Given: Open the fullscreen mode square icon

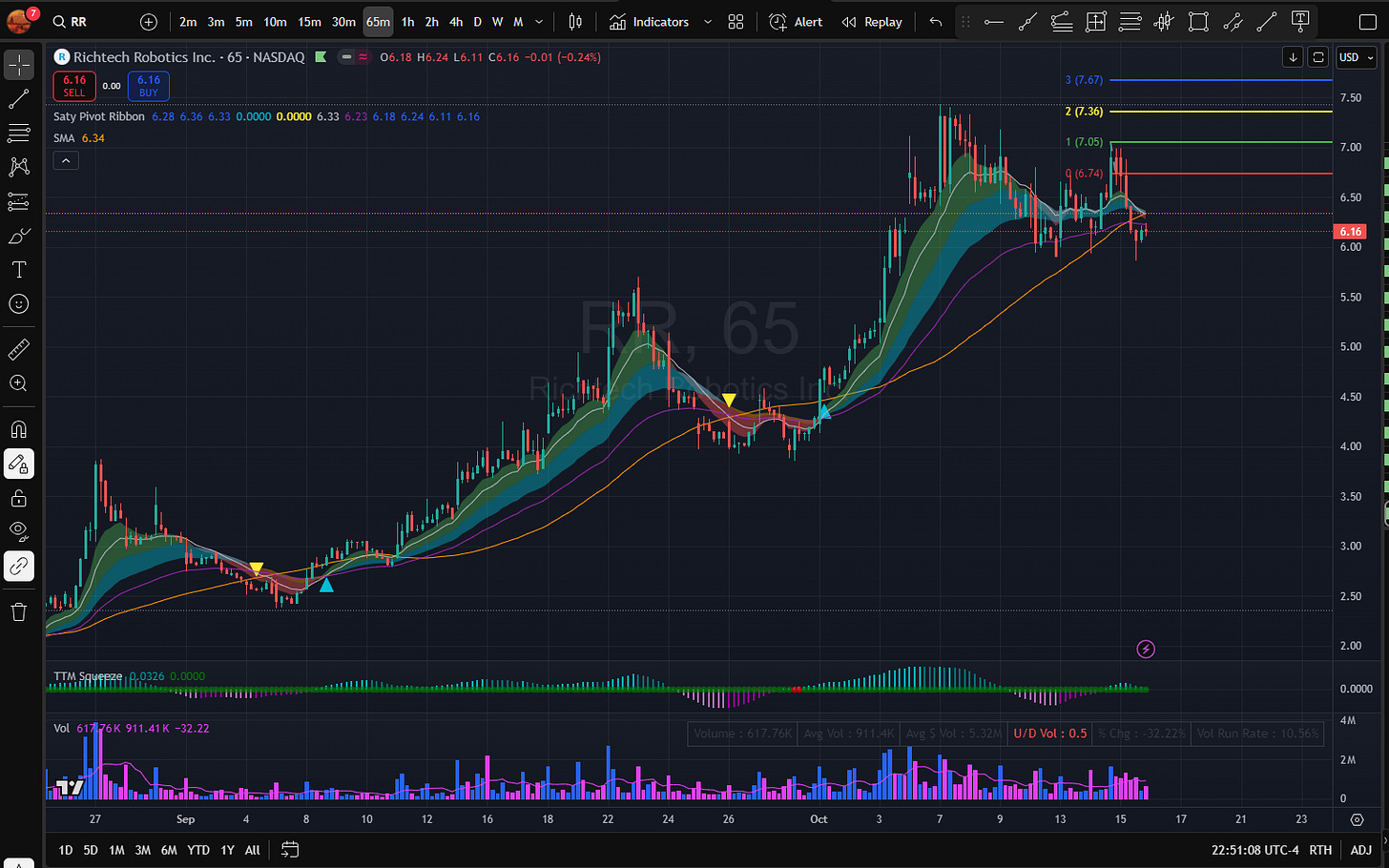Looking at the screenshot, I should [1367, 22].
